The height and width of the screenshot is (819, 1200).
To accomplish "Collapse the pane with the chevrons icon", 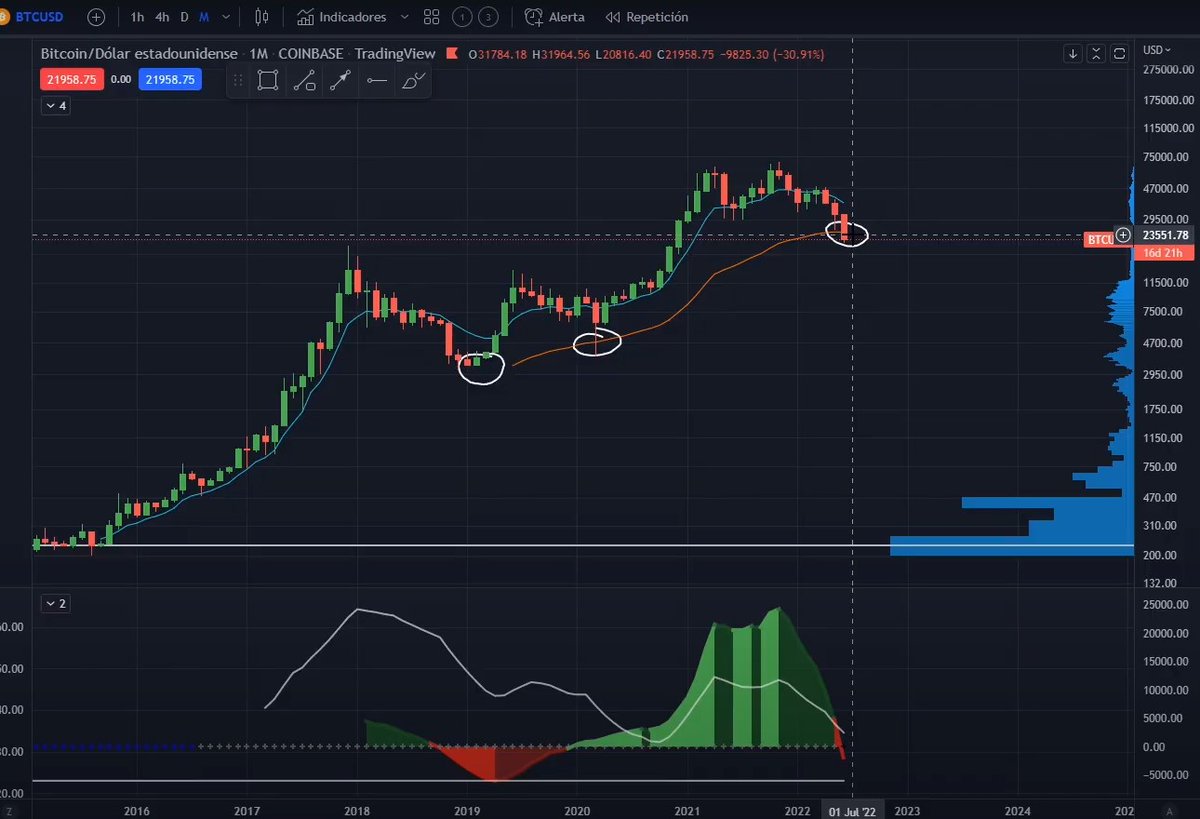I will [1097, 53].
